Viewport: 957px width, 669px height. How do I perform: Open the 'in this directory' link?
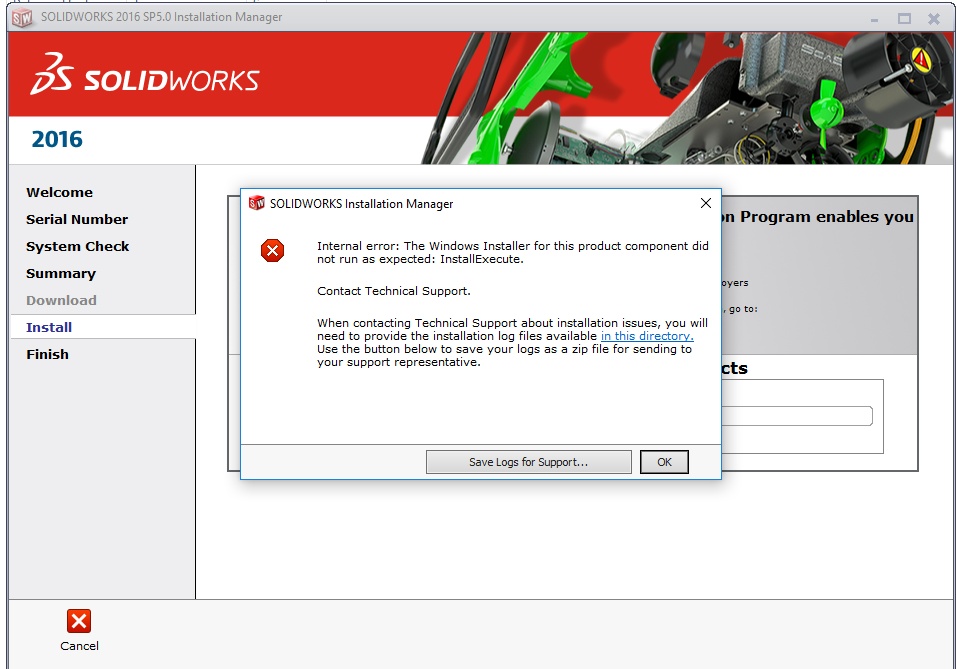pyautogui.click(x=647, y=336)
